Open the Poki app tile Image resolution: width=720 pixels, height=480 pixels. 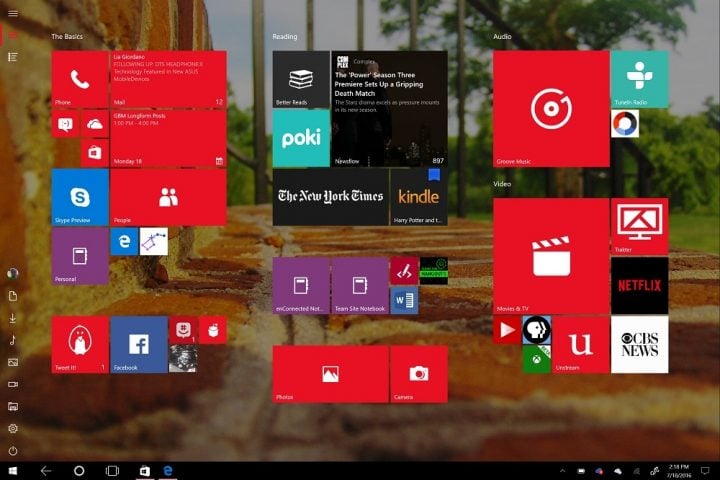coord(301,138)
